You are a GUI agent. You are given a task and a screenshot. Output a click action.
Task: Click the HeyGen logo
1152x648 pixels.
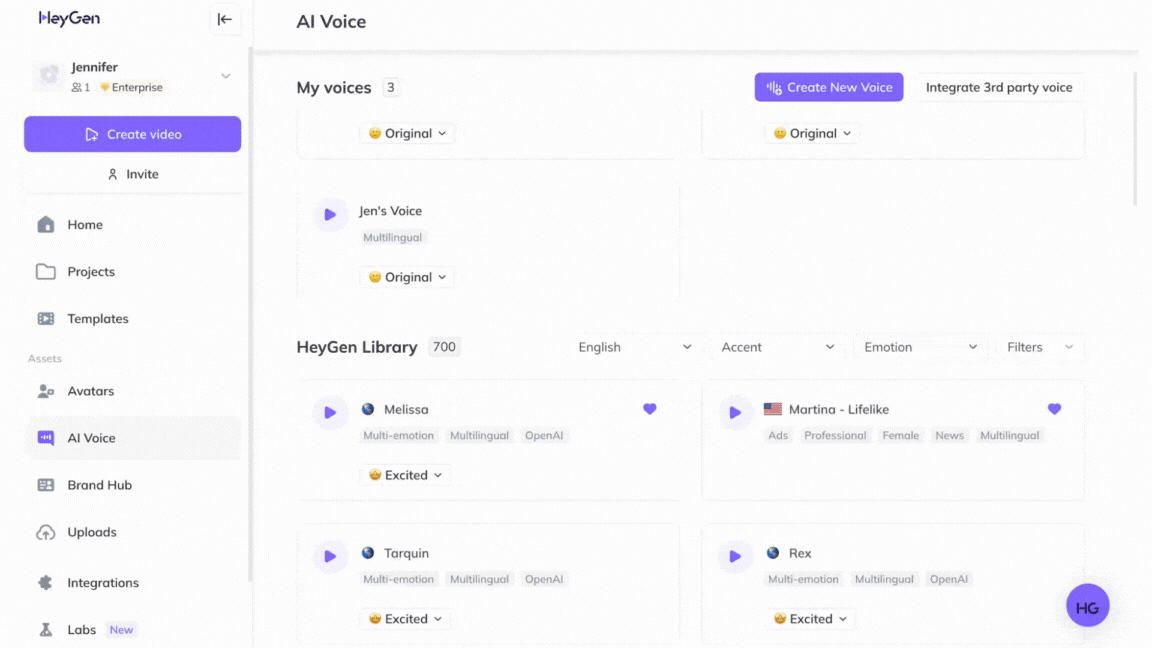click(69, 18)
